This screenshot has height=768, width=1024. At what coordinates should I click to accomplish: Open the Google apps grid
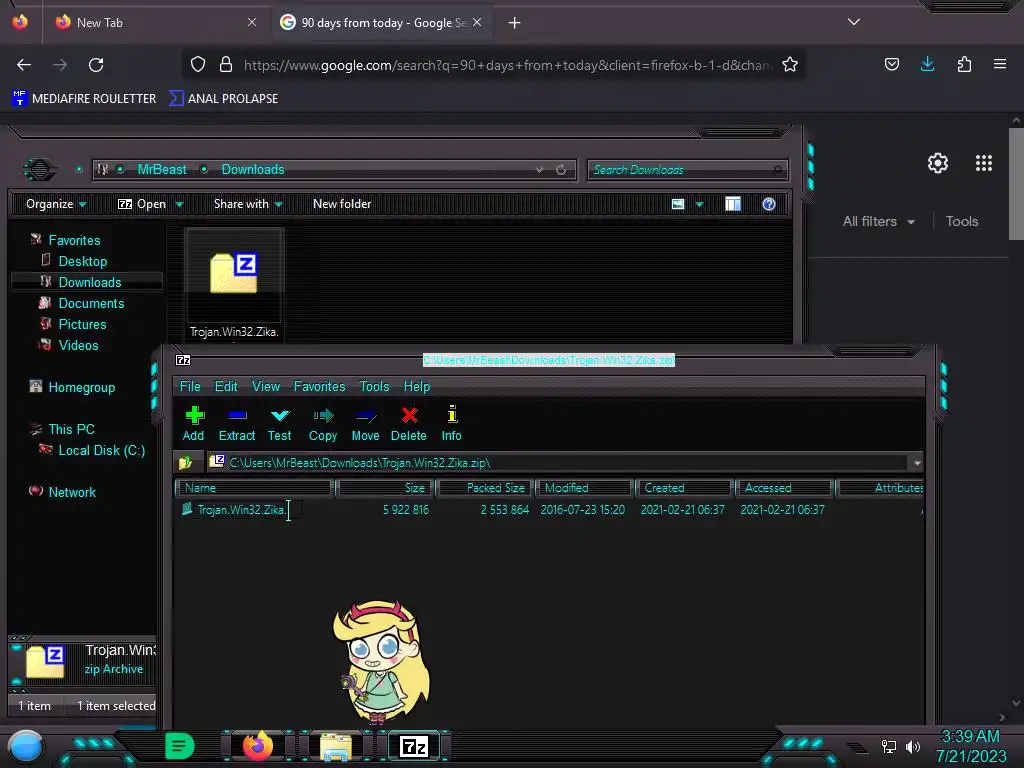984,163
